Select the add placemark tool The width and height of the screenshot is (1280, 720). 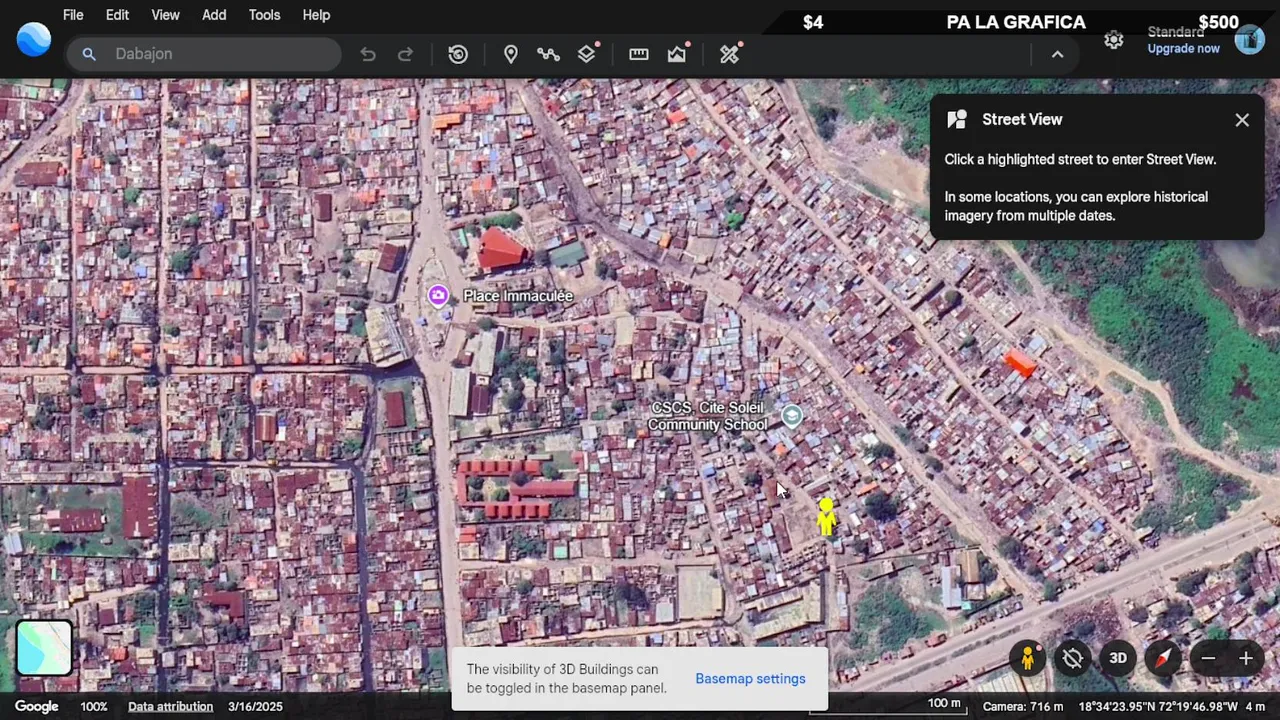pyautogui.click(x=511, y=54)
